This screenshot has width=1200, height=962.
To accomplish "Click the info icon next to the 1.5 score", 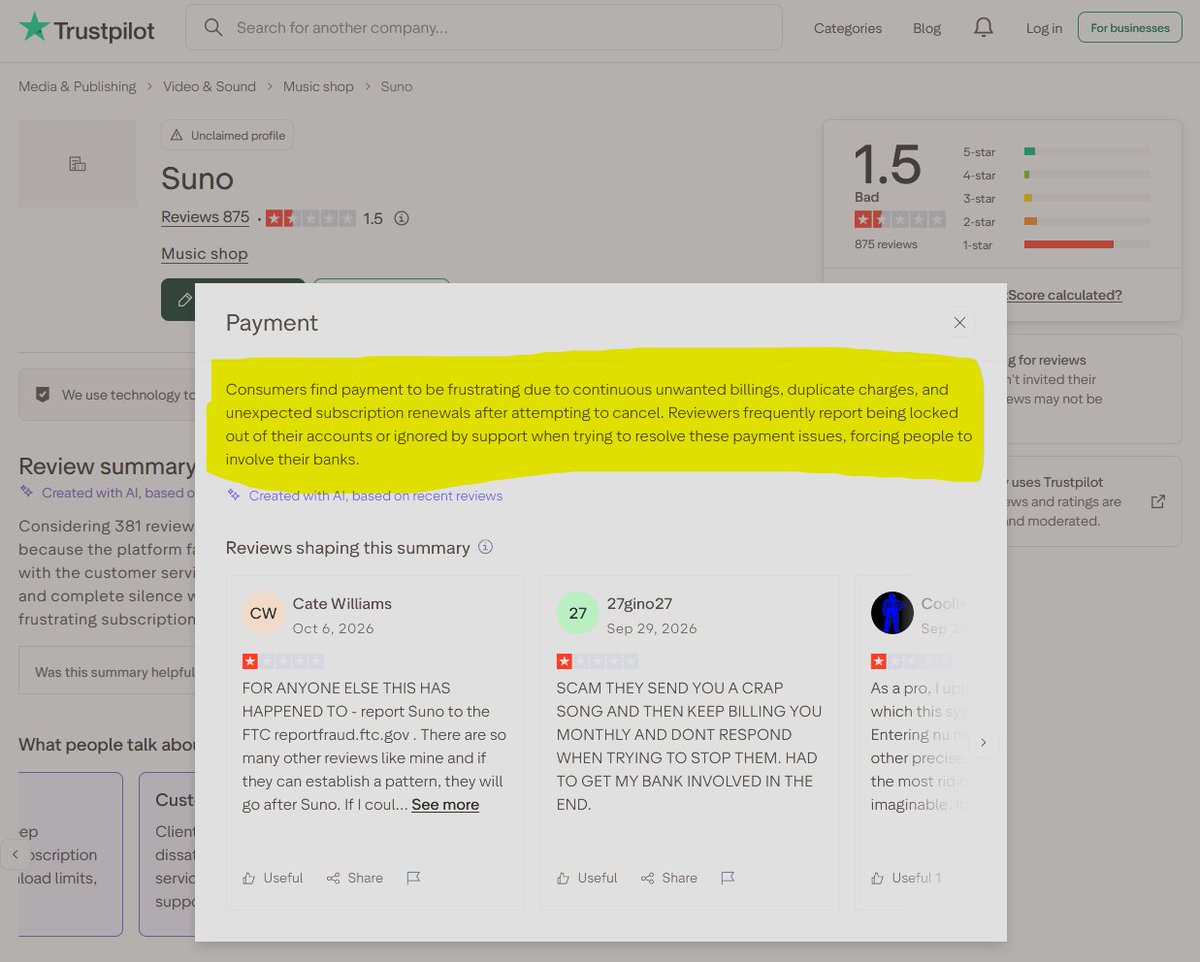I will click(x=401, y=218).
